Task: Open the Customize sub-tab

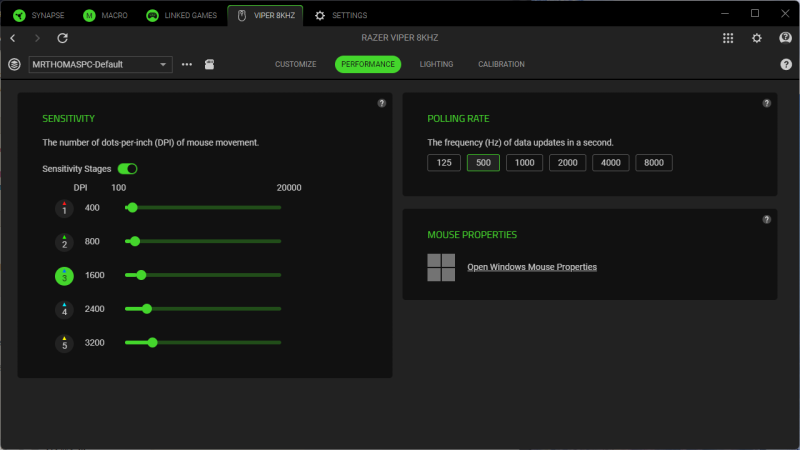Action: [x=295, y=64]
